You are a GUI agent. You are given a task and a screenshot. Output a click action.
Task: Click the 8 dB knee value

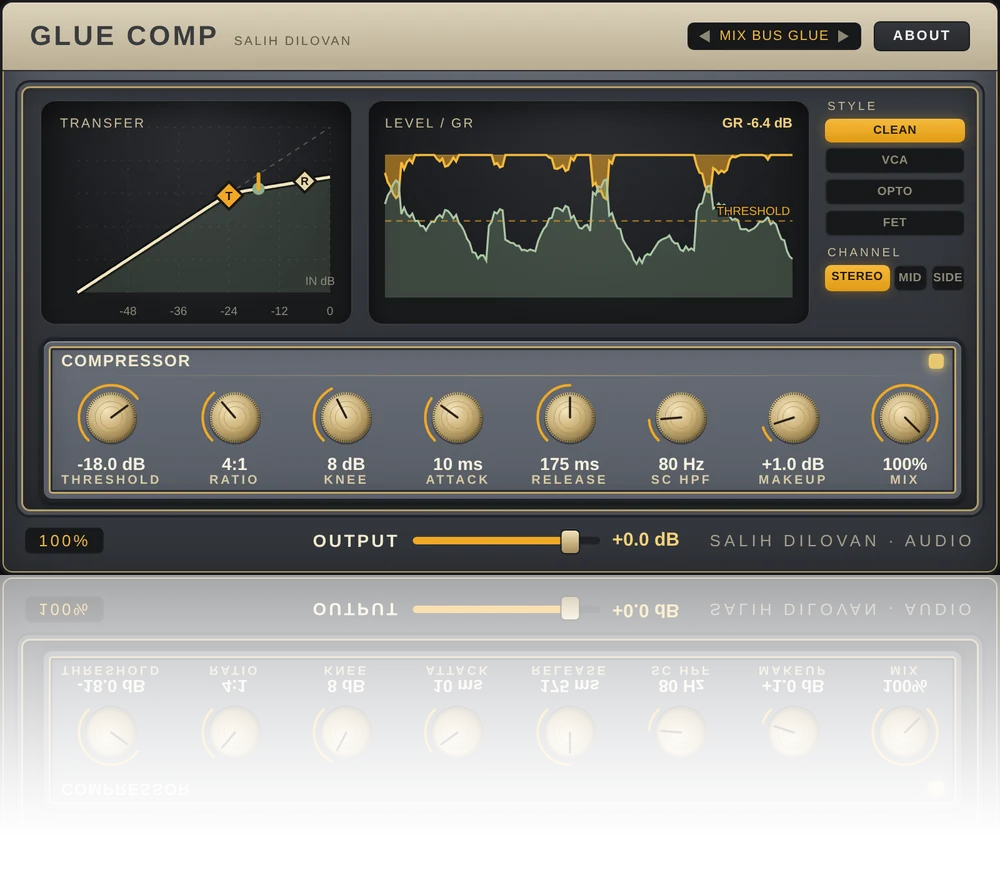[346, 464]
